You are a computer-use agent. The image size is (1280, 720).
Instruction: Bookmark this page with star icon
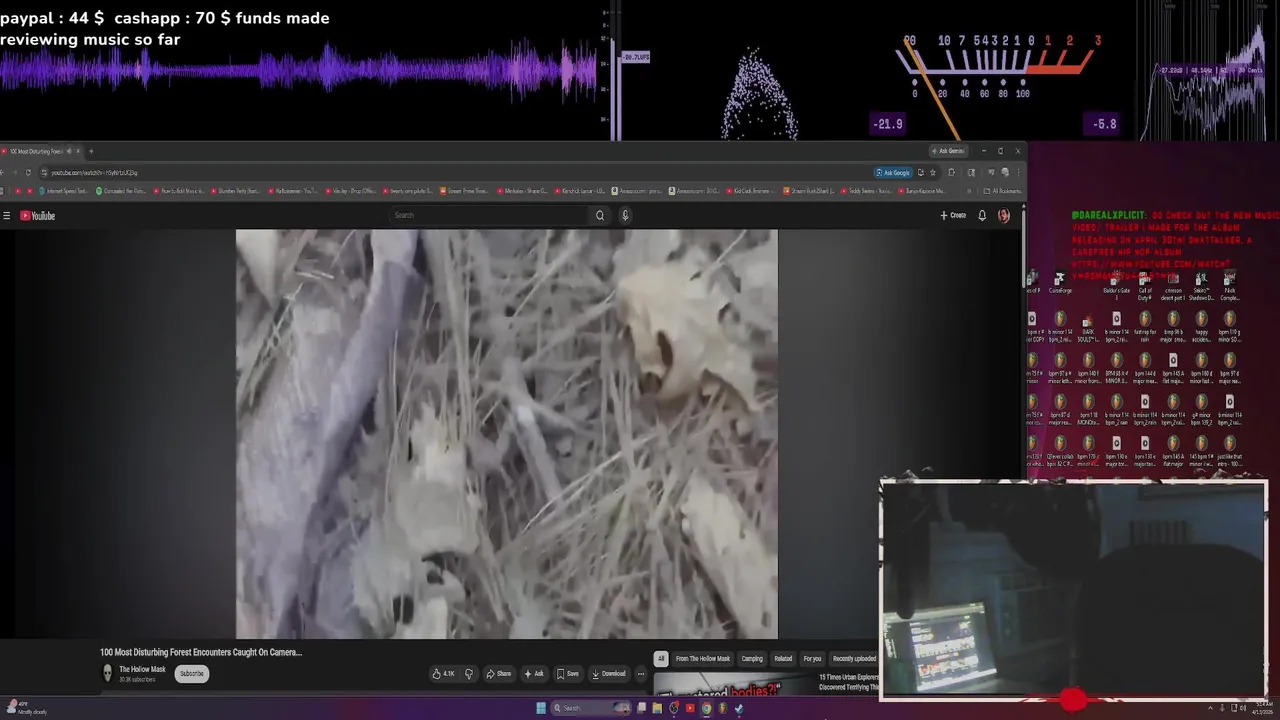click(x=933, y=173)
